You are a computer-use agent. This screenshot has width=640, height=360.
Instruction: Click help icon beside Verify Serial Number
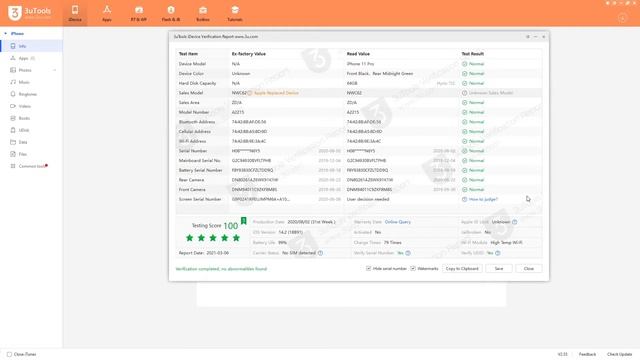coord(408,253)
